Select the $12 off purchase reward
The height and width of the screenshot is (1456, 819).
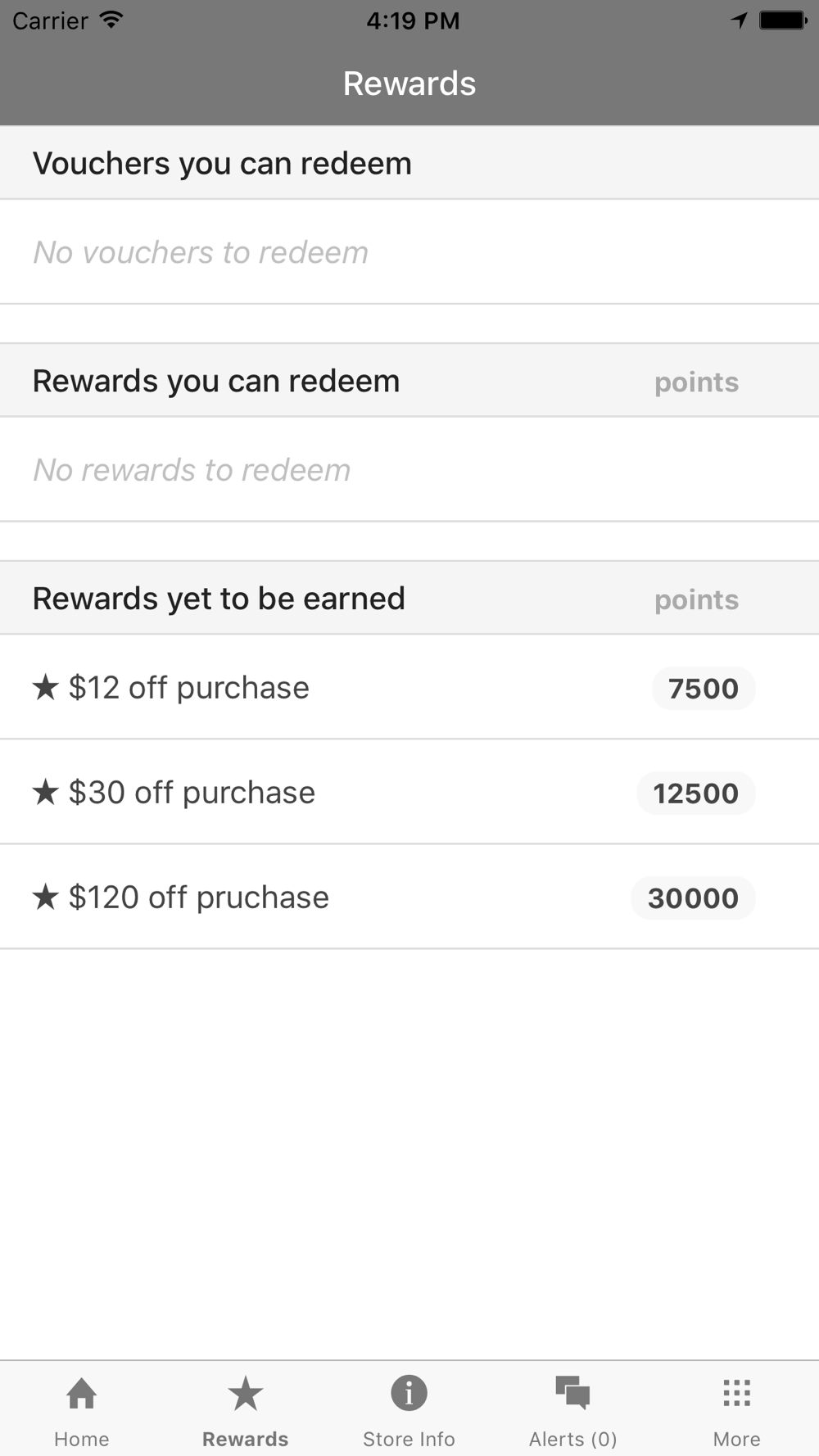(x=409, y=687)
